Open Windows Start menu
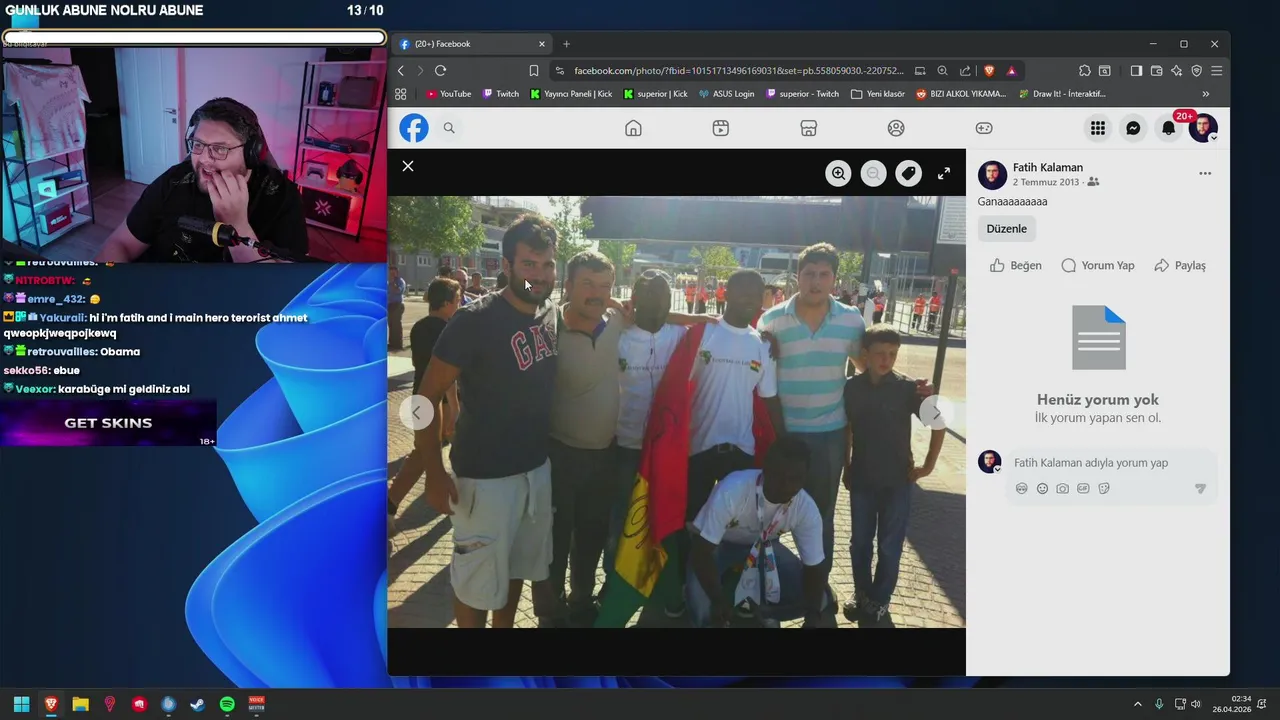The image size is (1280, 720). 21,704
